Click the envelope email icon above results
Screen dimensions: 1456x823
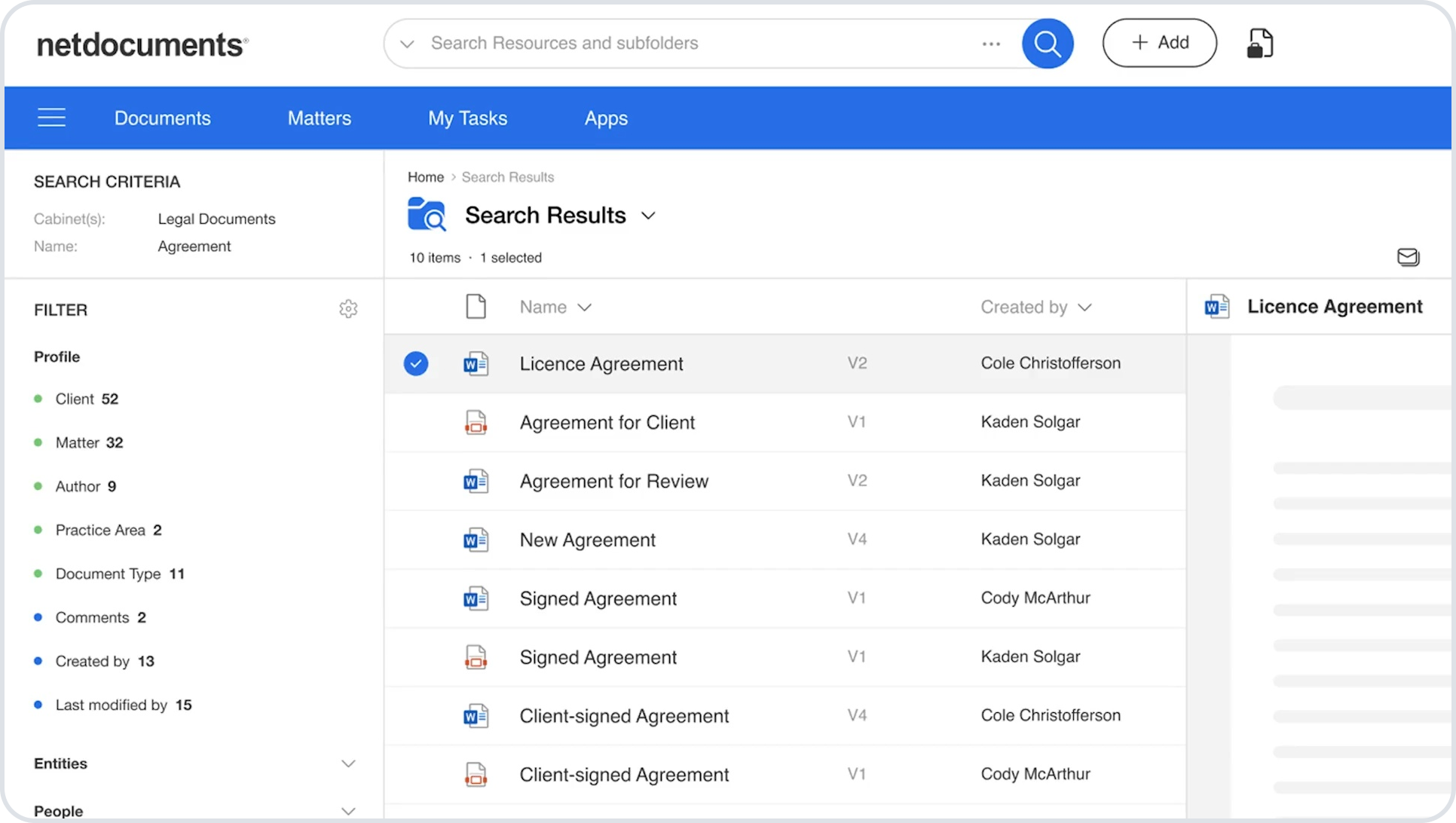click(x=1408, y=257)
